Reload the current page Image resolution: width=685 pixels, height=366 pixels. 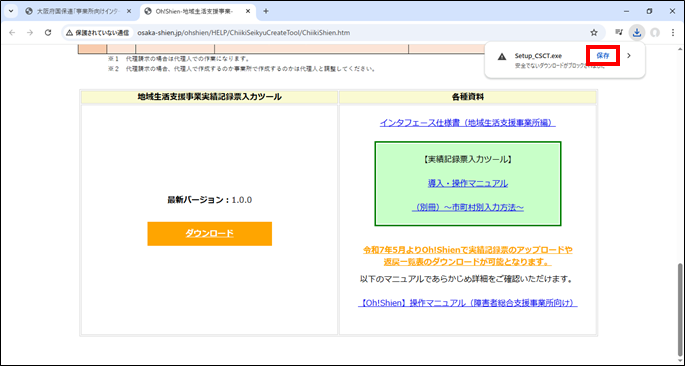(48, 33)
